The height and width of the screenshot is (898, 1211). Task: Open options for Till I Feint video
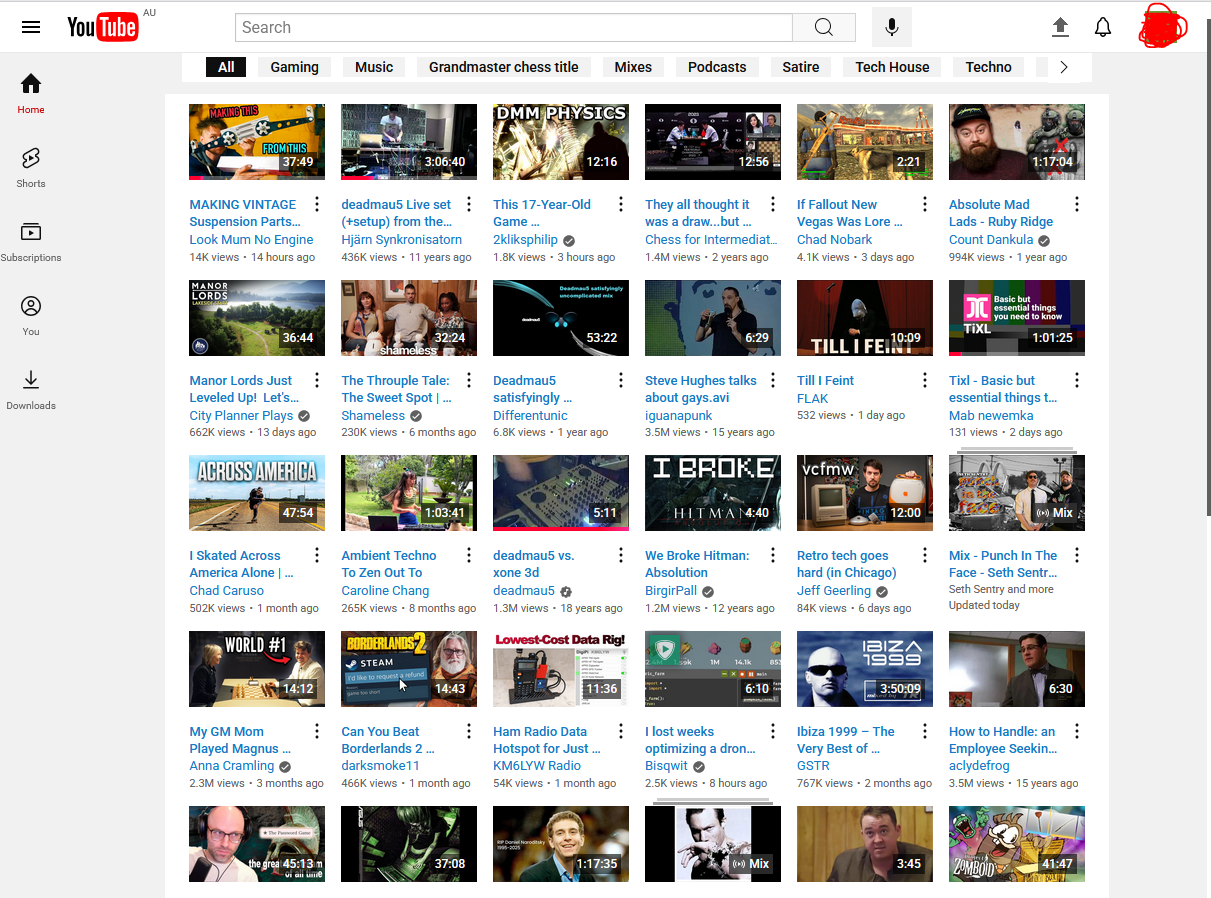pyautogui.click(x=925, y=380)
